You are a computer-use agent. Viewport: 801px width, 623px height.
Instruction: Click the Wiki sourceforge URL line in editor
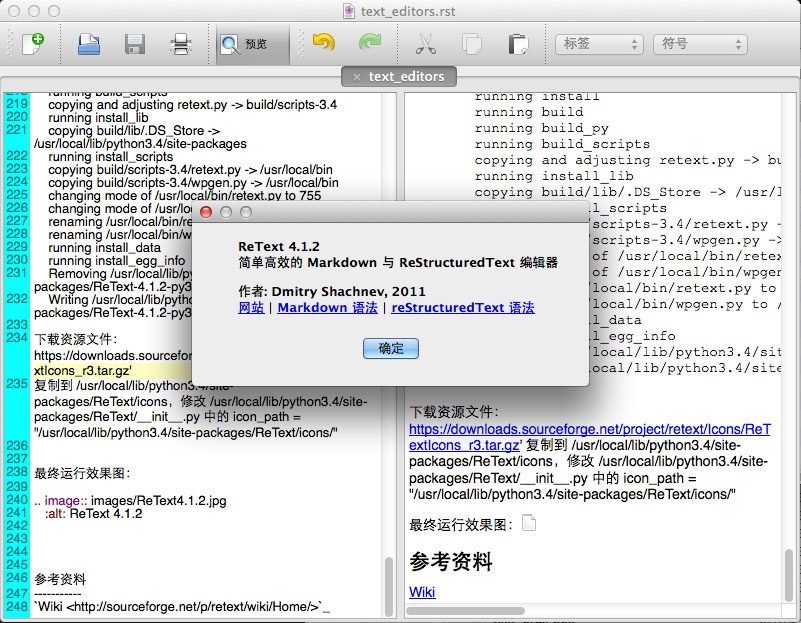click(182, 607)
